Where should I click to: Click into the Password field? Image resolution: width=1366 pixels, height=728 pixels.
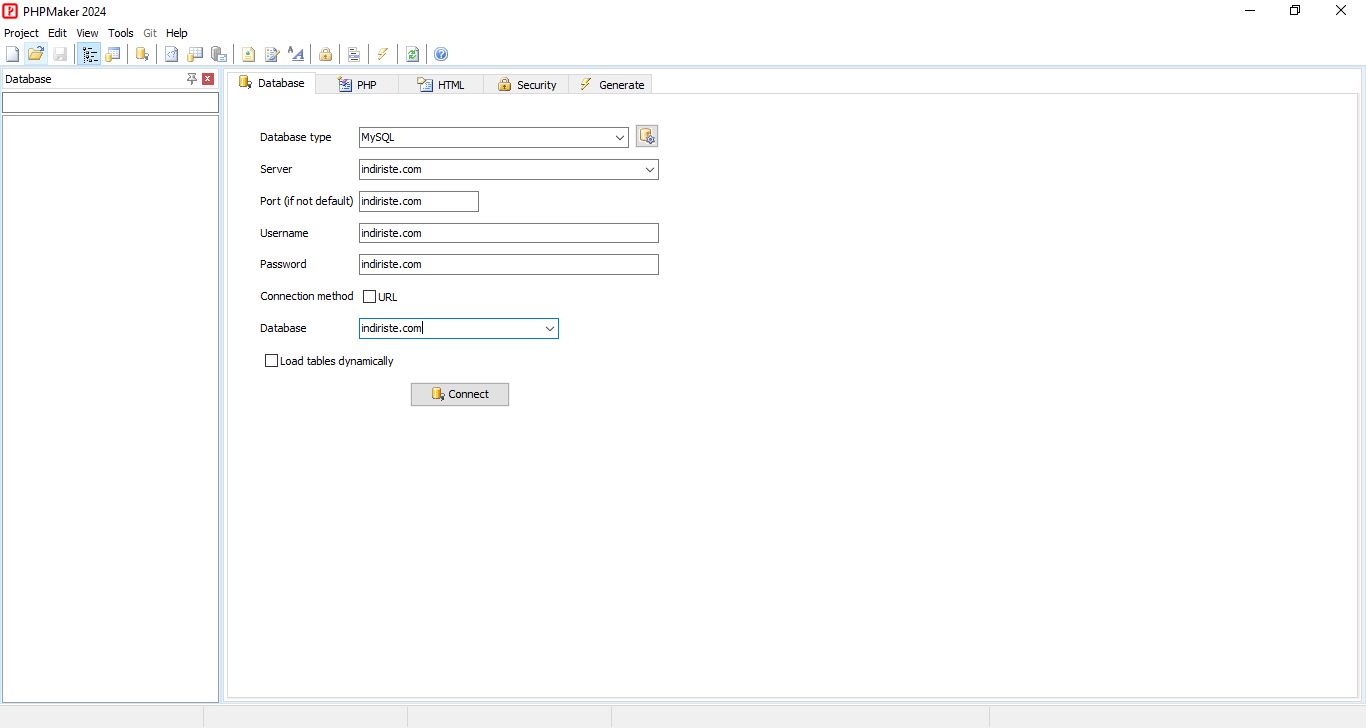tap(509, 264)
